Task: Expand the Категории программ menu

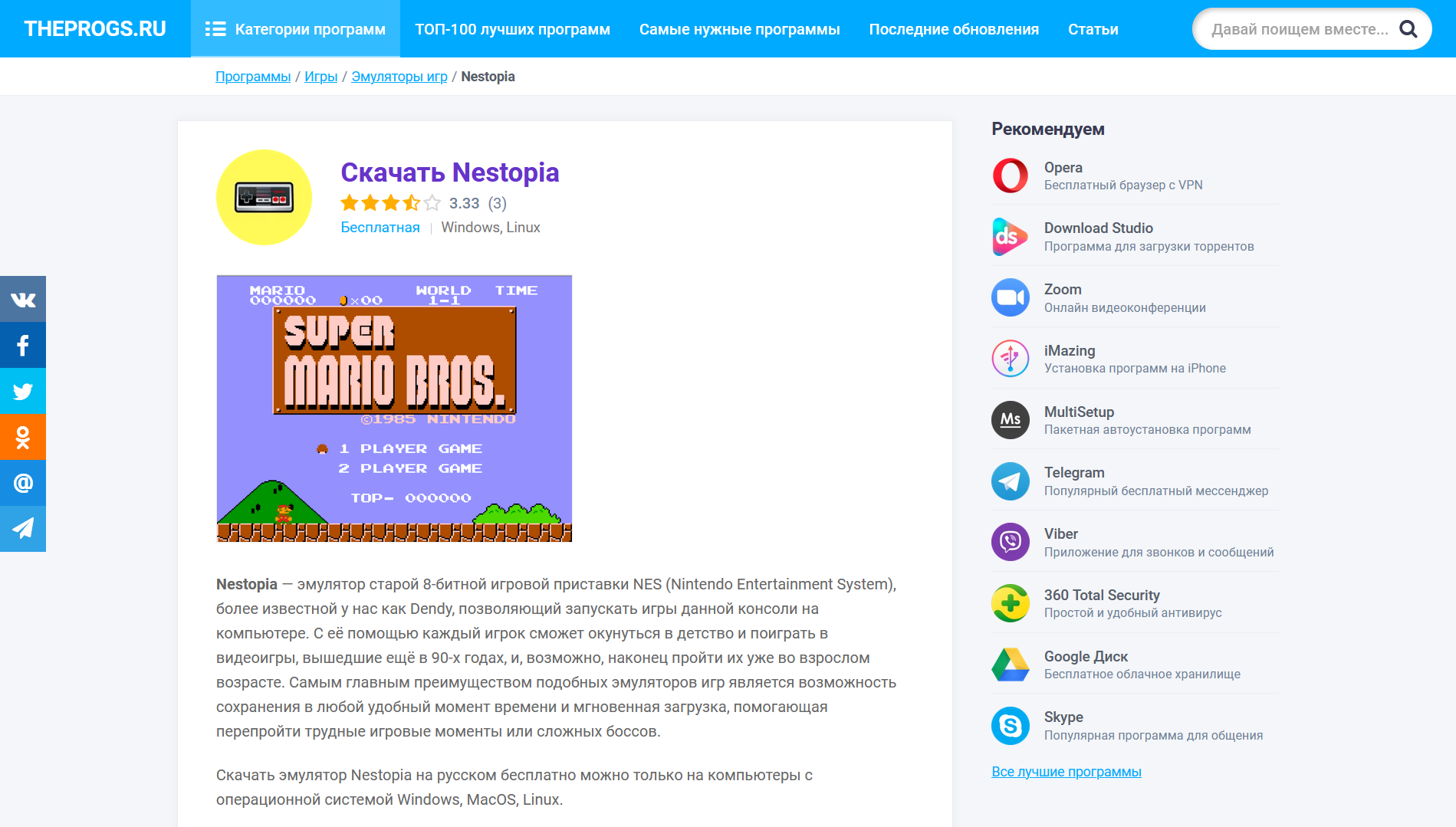Action: tap(295, 29)
